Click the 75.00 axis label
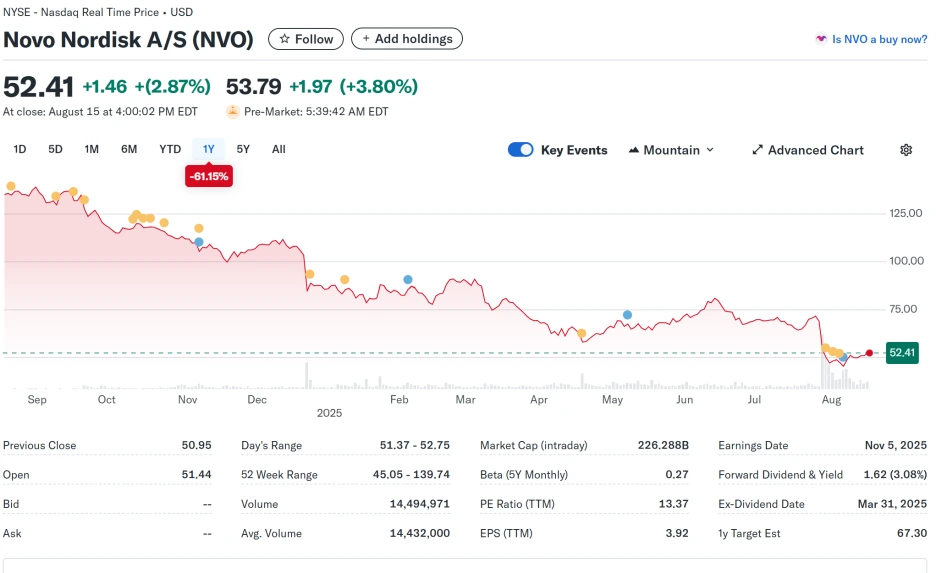936x573 pixels. (x=903, y=309)
